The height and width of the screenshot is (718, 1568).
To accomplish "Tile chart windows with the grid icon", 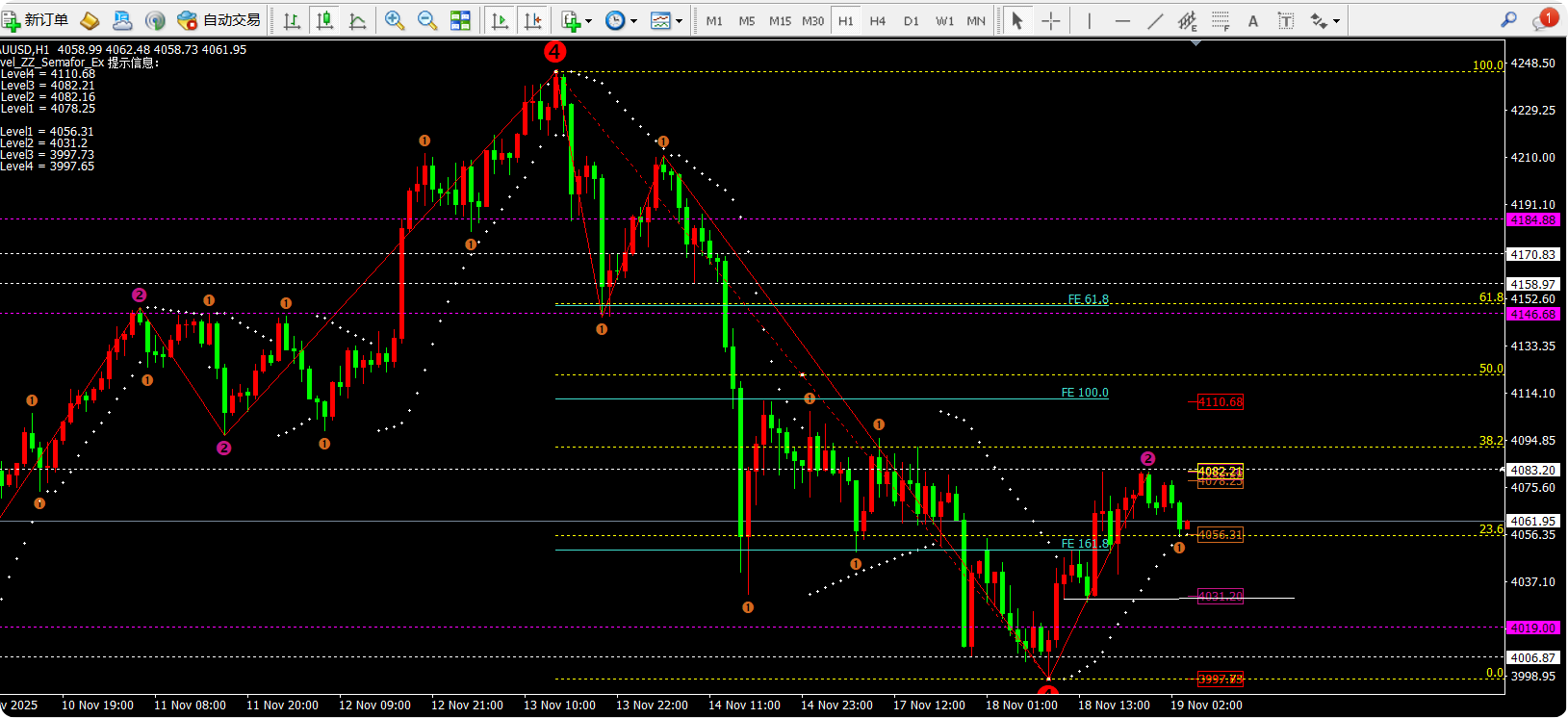I will tap(461, 20).
